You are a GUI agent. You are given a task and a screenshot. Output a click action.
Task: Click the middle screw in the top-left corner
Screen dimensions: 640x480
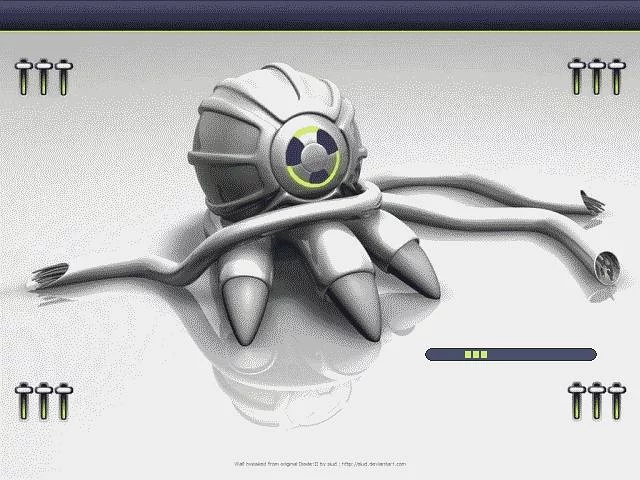tap(43, 76)
